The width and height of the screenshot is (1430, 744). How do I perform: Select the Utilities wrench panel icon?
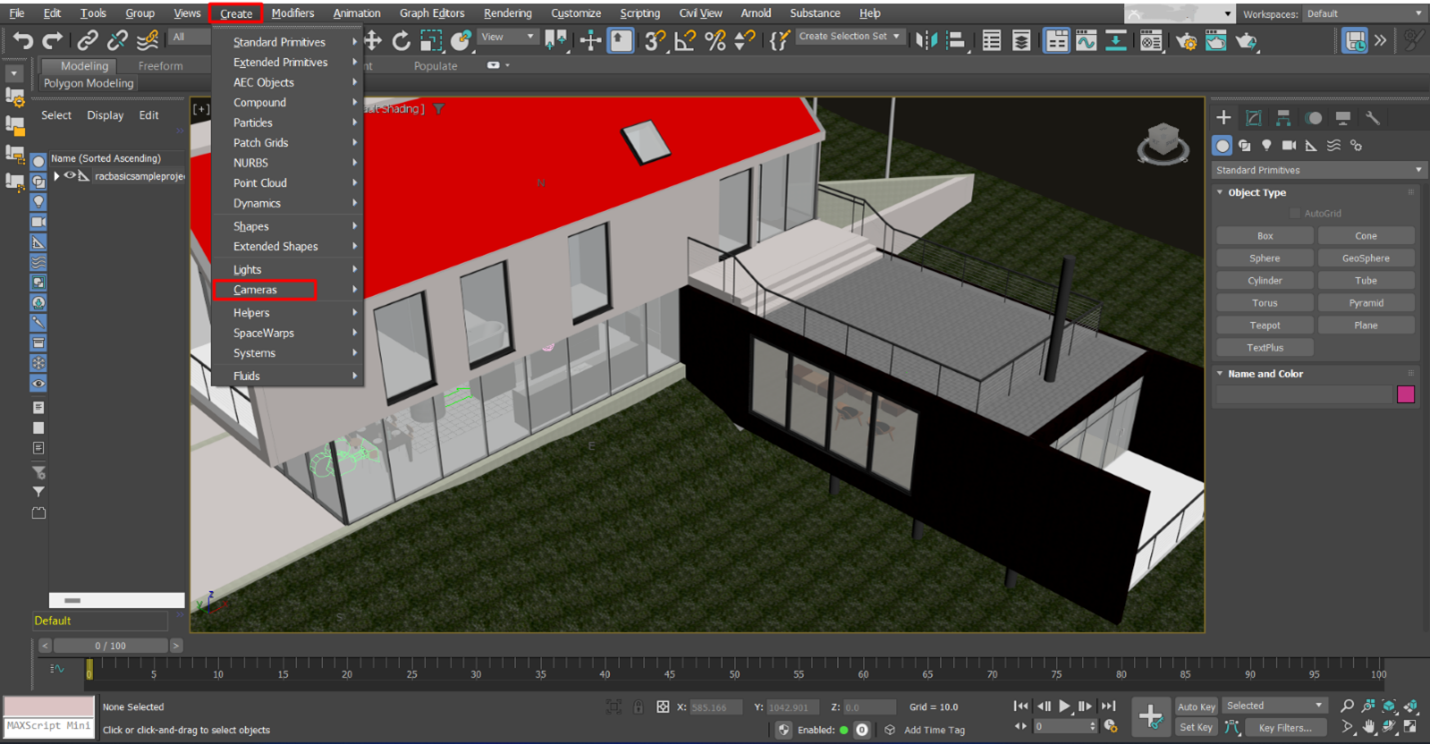[x=1372, y=117]
